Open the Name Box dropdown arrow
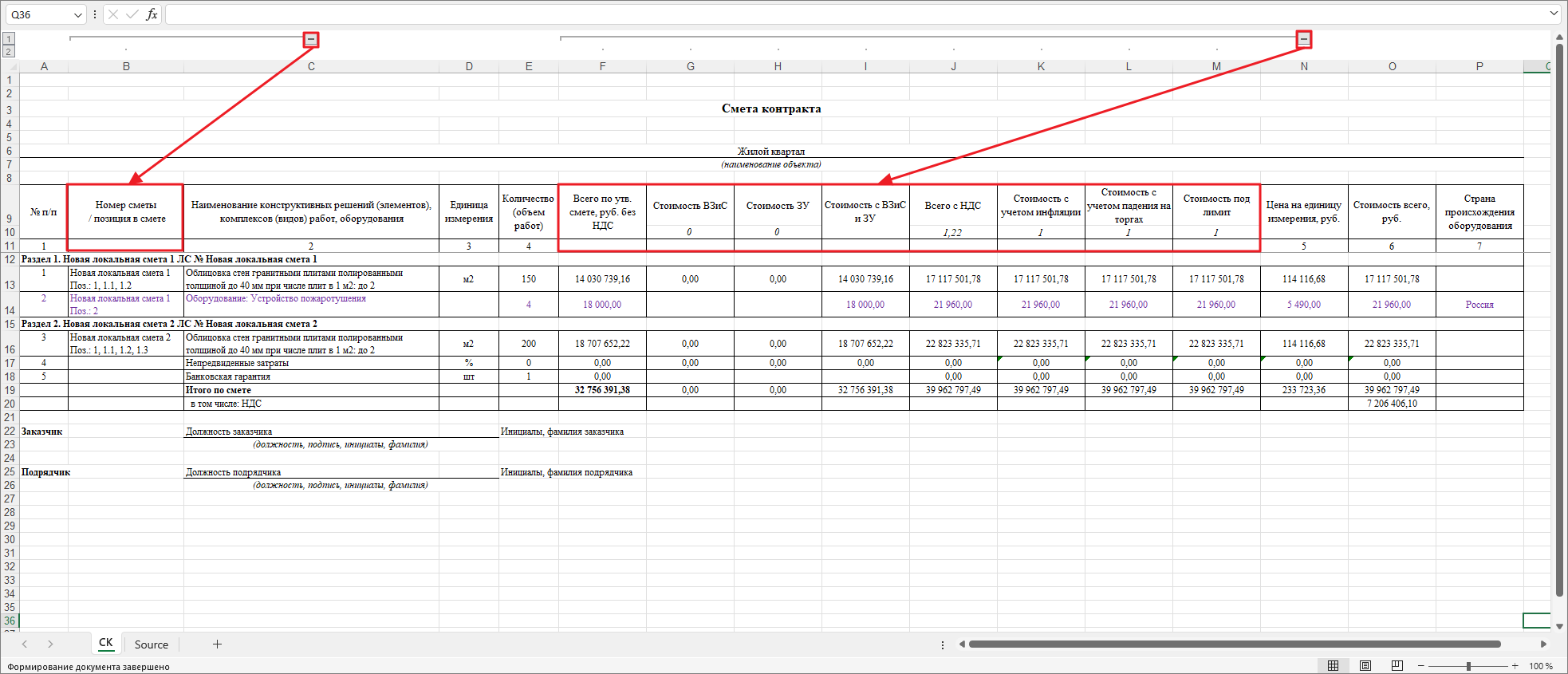1568x674 pixels. coord(77,14)
